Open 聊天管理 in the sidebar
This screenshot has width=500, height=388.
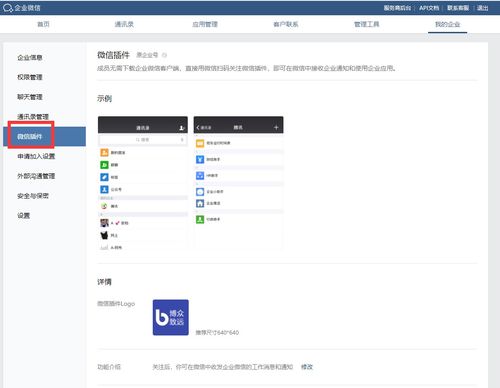[30, 97]
